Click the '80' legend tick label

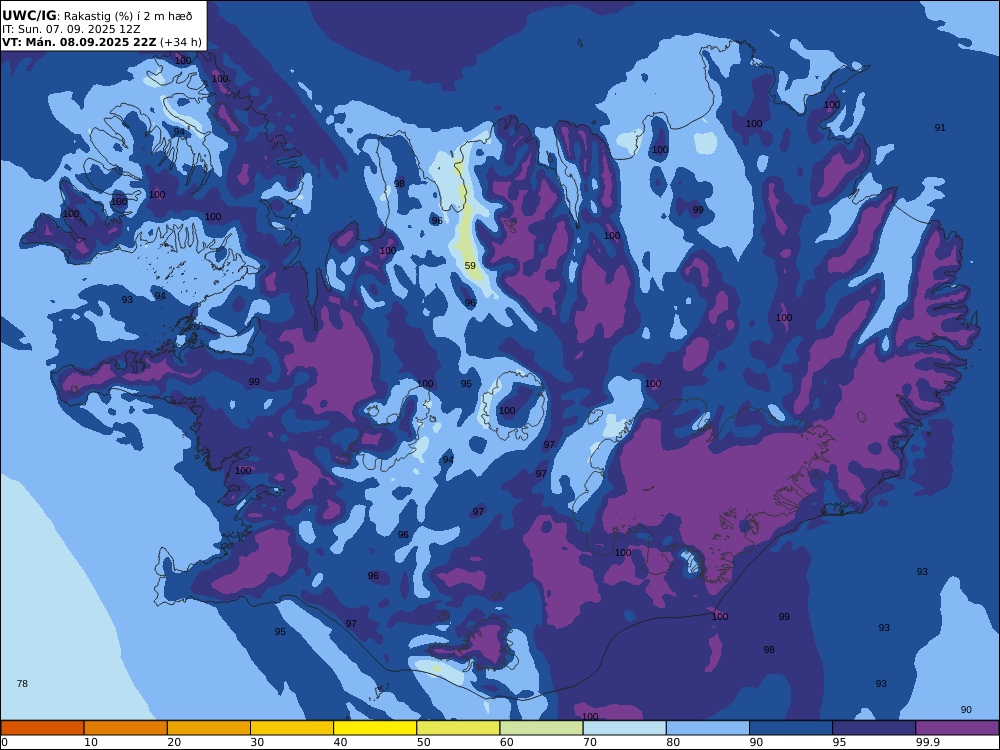click(x=673, y=742)
